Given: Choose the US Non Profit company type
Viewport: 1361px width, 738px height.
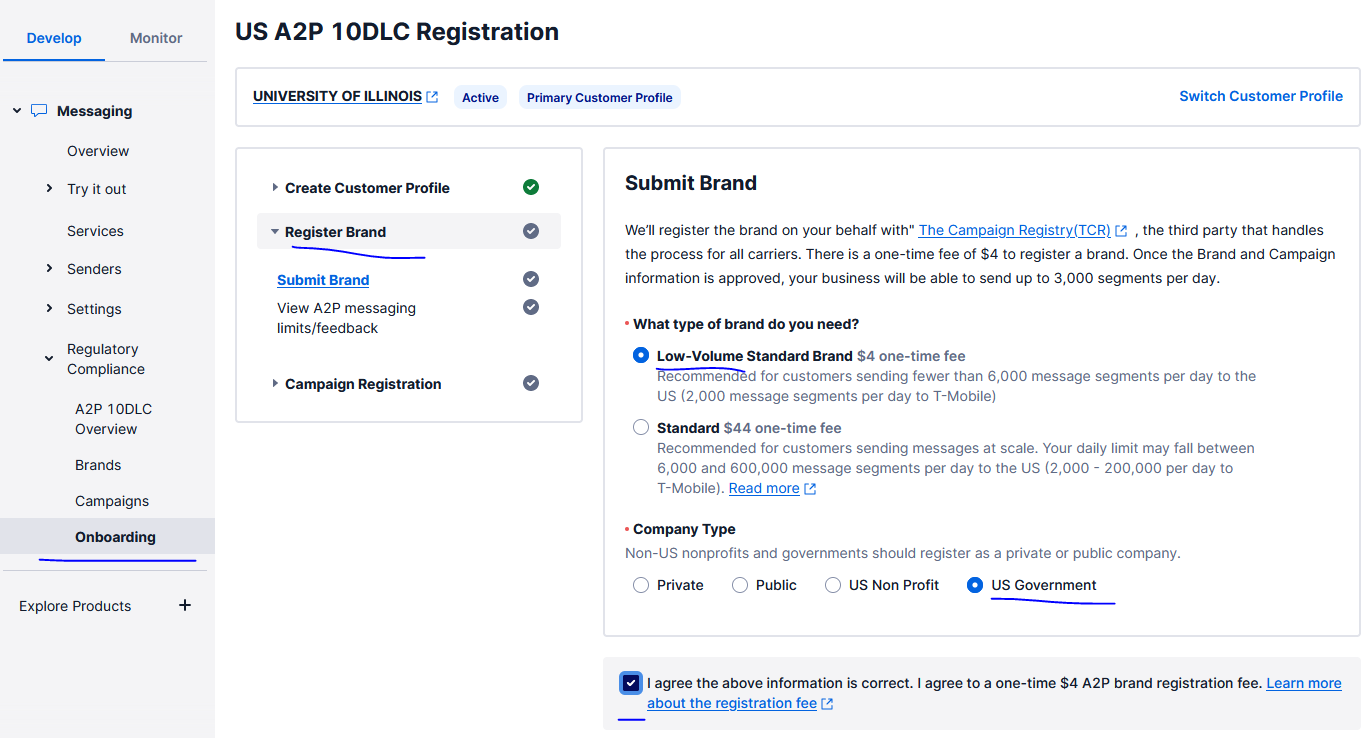Looking at the screenshot, I should (833, 585).
